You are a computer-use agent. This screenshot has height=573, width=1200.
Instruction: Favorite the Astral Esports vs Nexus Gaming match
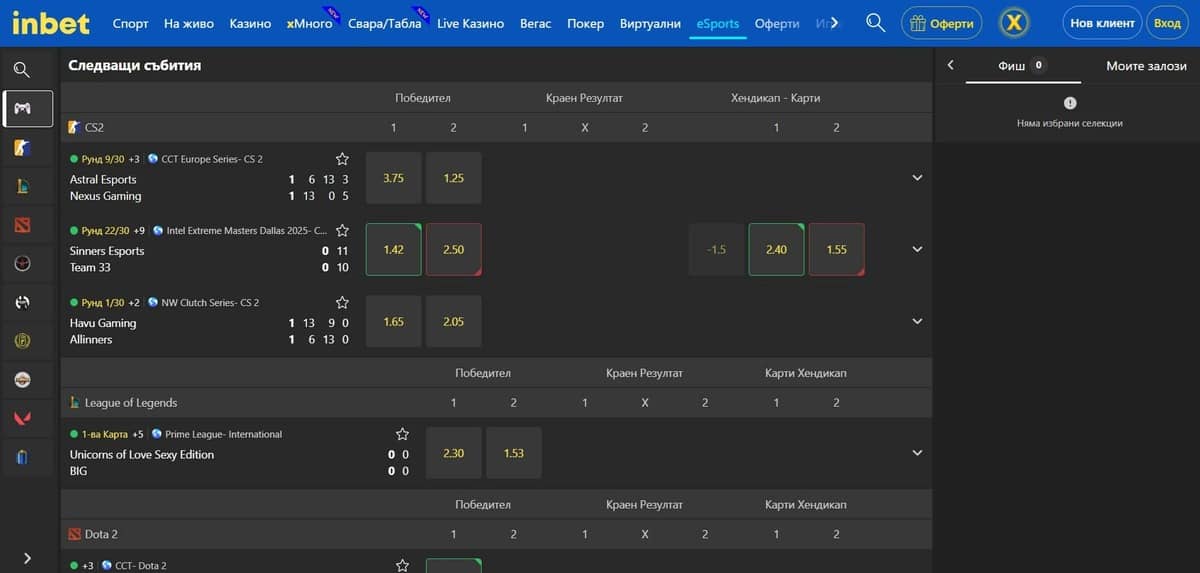342,159
